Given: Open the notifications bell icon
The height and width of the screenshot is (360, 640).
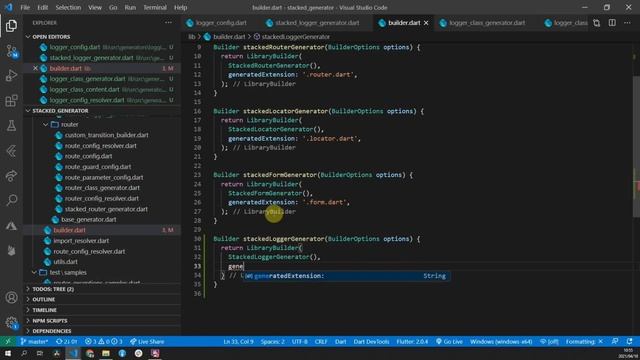Looking at the screenshot, I should tap(629, 341).
